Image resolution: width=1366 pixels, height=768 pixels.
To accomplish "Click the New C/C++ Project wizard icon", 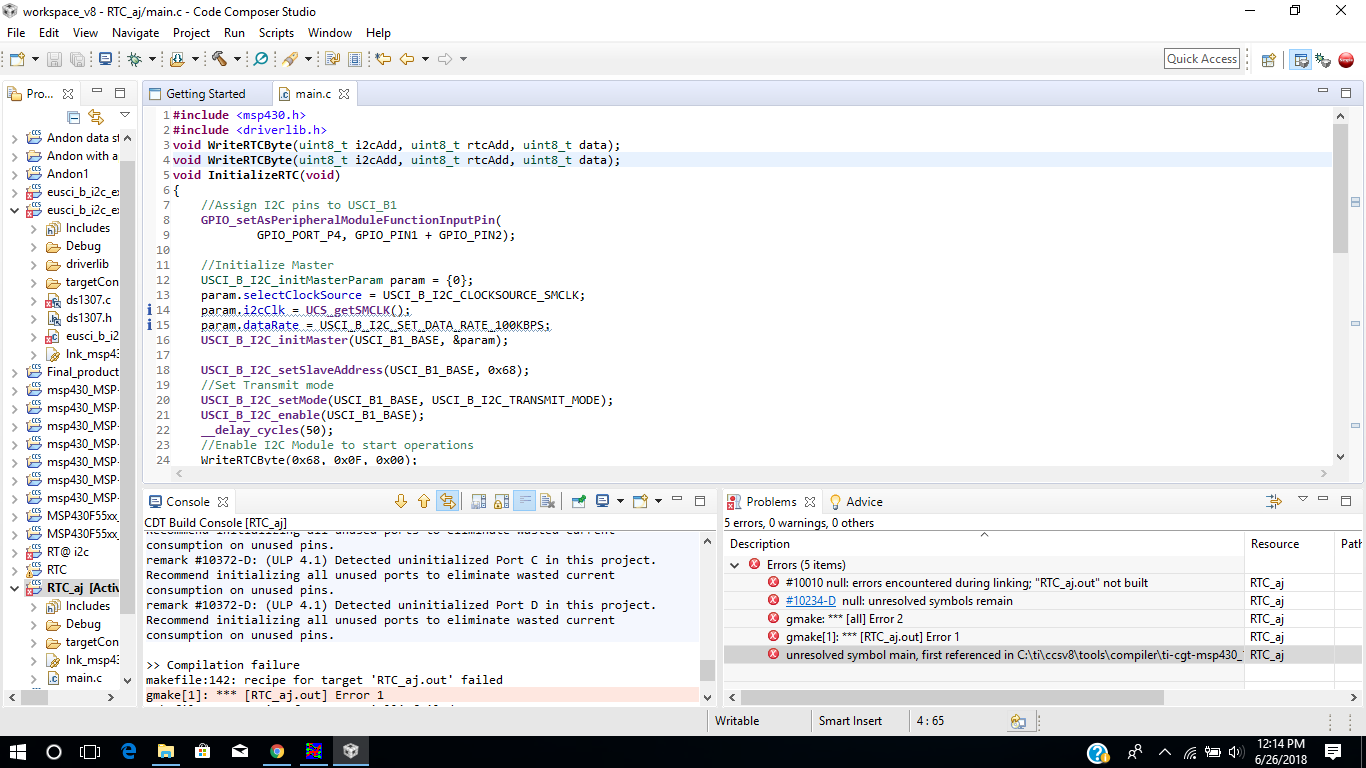I will pos(16,59).
